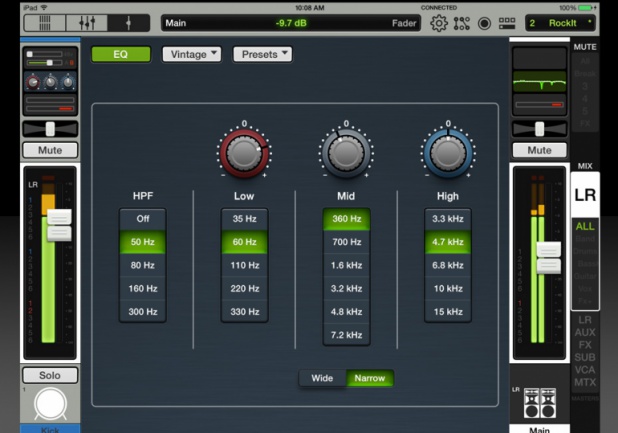Image resolution: width=618 pixels, height=433 pixels.
Task: Mute the Kick channel on left strip
Action: tap(50, 150)
